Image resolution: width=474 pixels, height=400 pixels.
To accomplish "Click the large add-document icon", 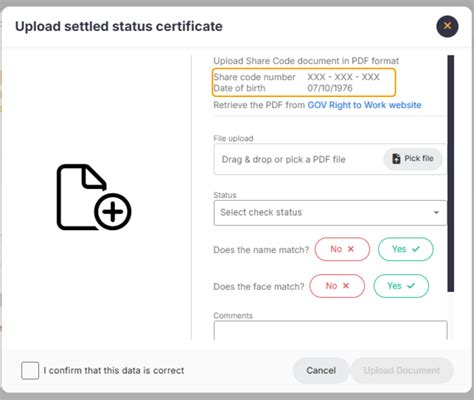I will coord(94,197).
